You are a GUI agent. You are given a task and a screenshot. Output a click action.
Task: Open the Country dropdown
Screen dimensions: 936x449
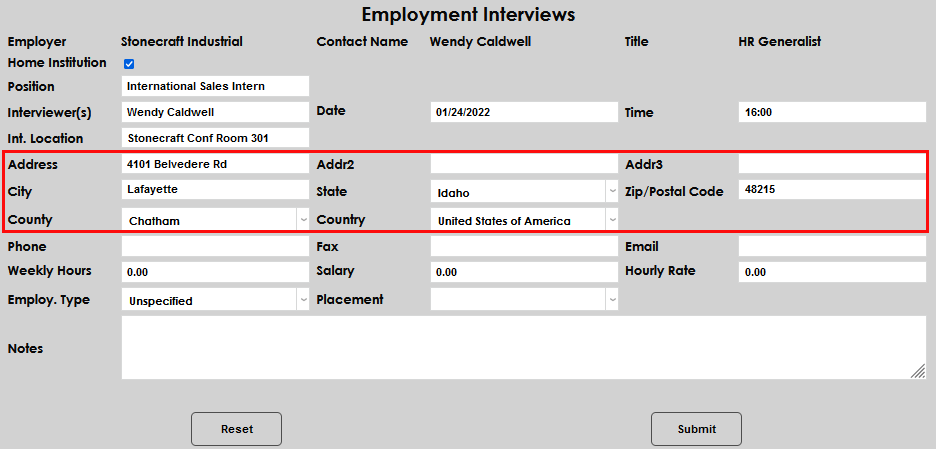pos(524,220)
